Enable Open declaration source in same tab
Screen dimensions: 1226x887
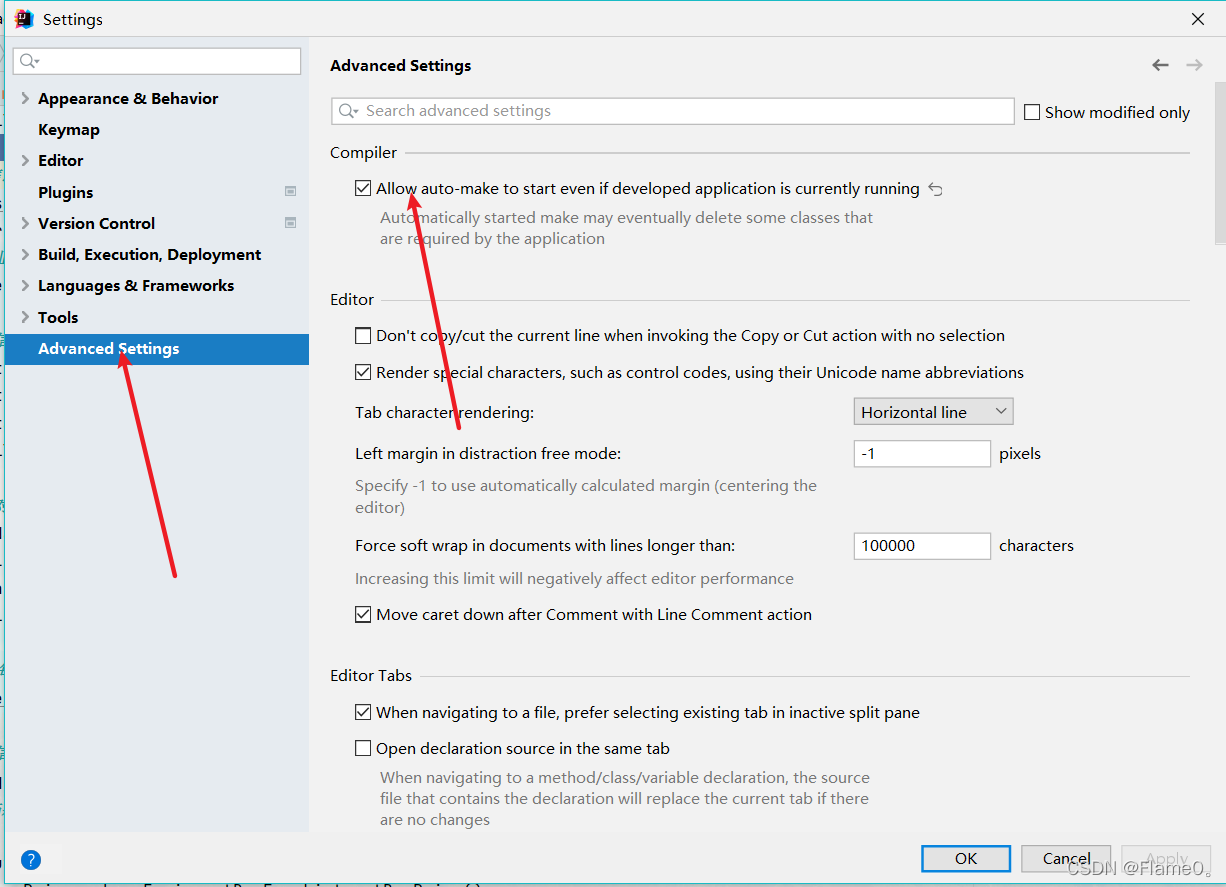pos(363,748)
